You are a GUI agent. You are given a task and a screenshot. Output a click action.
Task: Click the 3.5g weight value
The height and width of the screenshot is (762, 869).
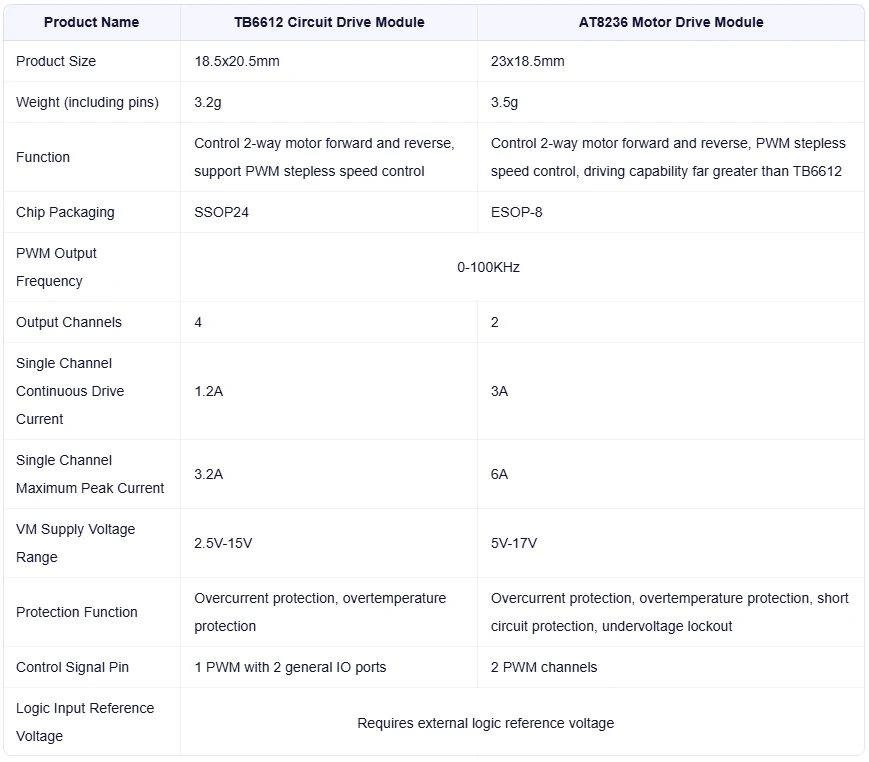tap(504, 102)
